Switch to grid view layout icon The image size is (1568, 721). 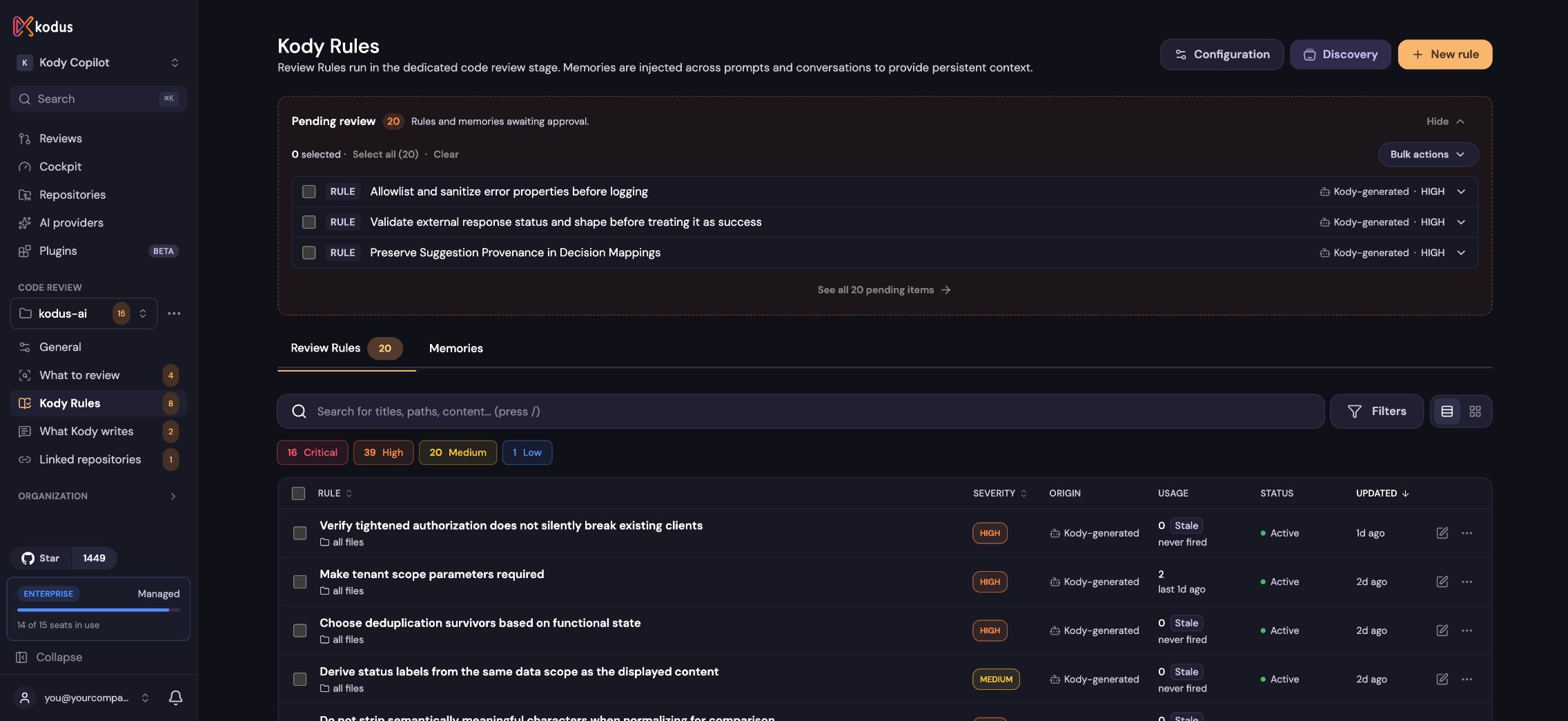point(1475,412)
